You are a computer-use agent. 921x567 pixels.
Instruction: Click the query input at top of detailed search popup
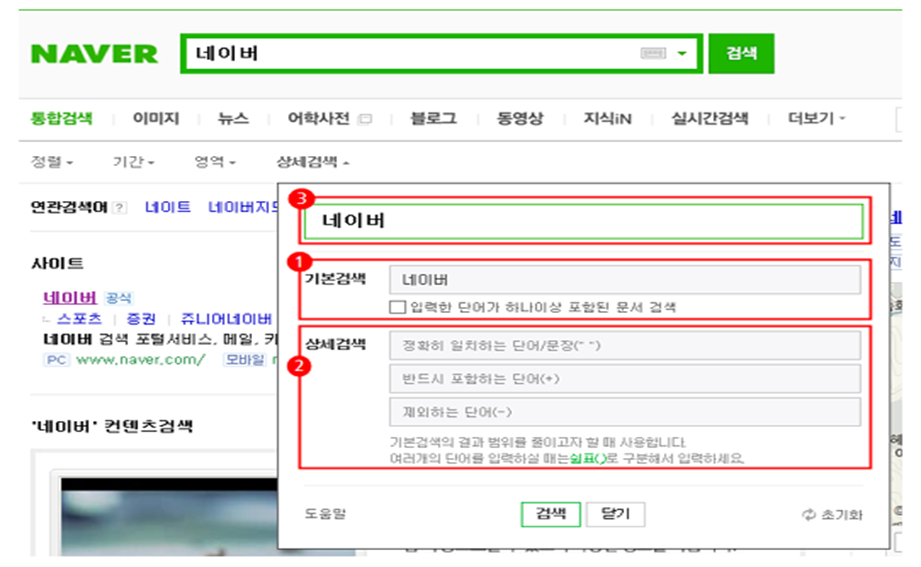tap(584, 221)
